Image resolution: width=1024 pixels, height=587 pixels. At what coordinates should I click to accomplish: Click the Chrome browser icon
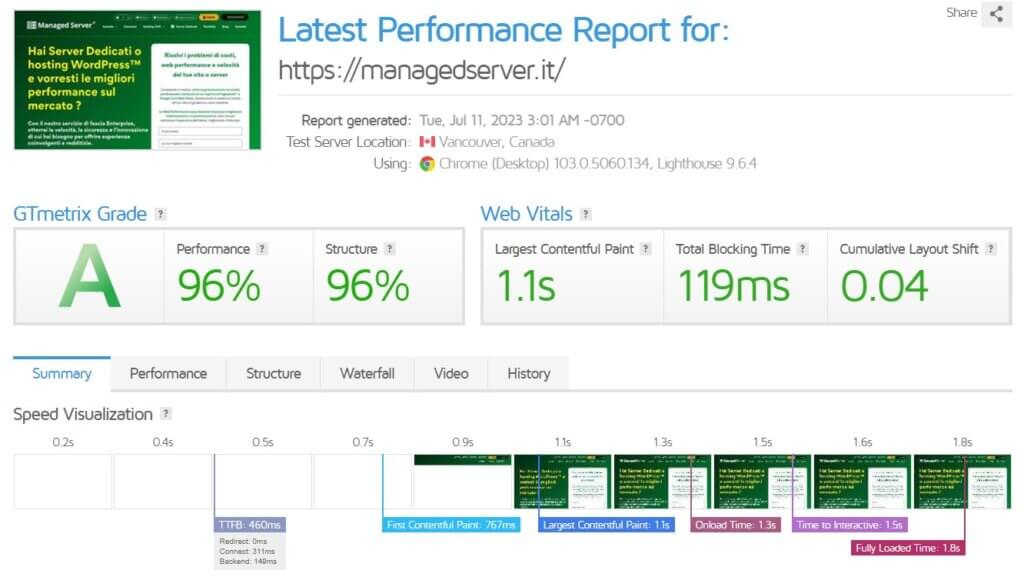(x=427, y=164)
